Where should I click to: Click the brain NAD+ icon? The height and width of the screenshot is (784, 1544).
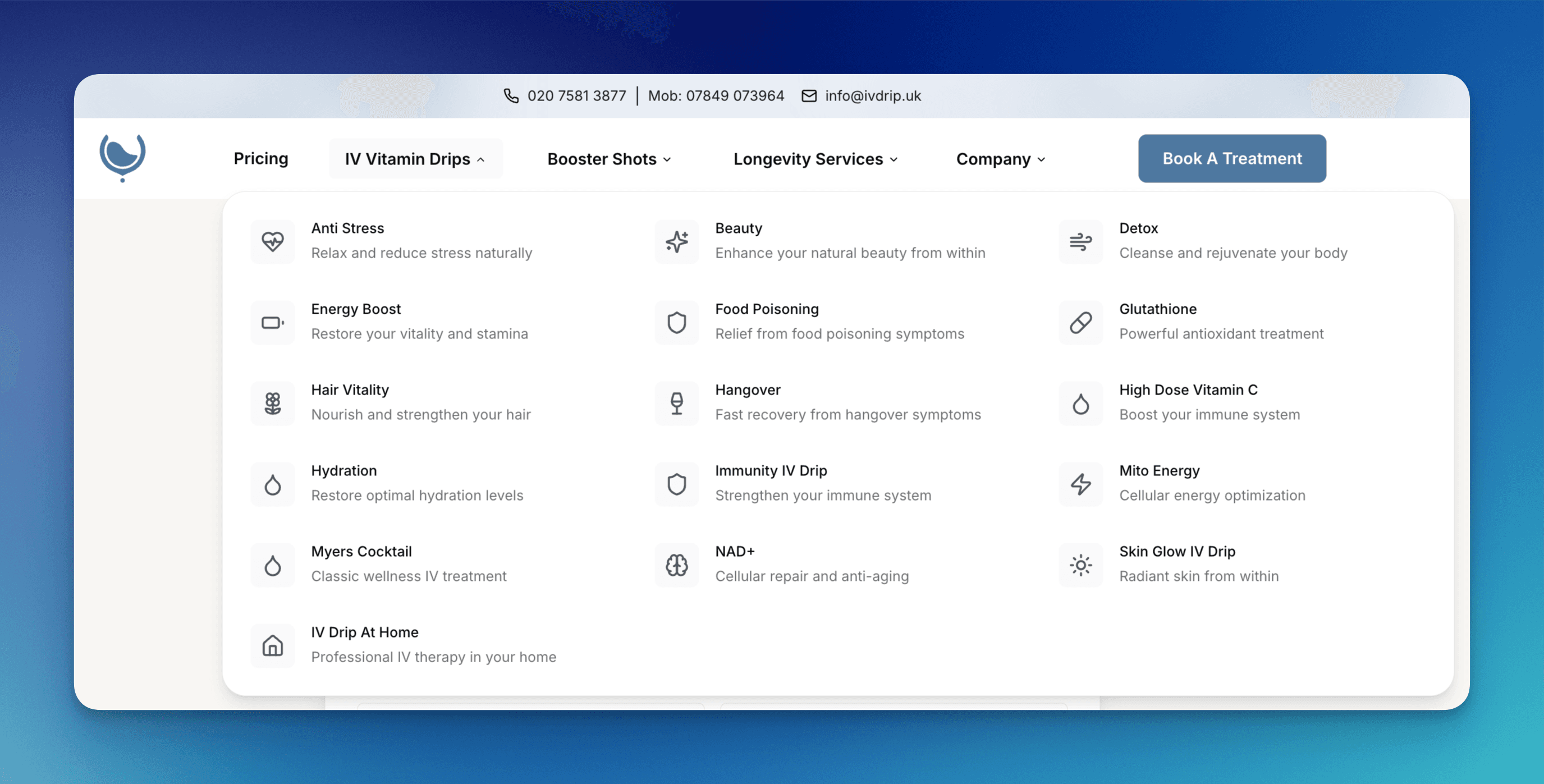677,565
